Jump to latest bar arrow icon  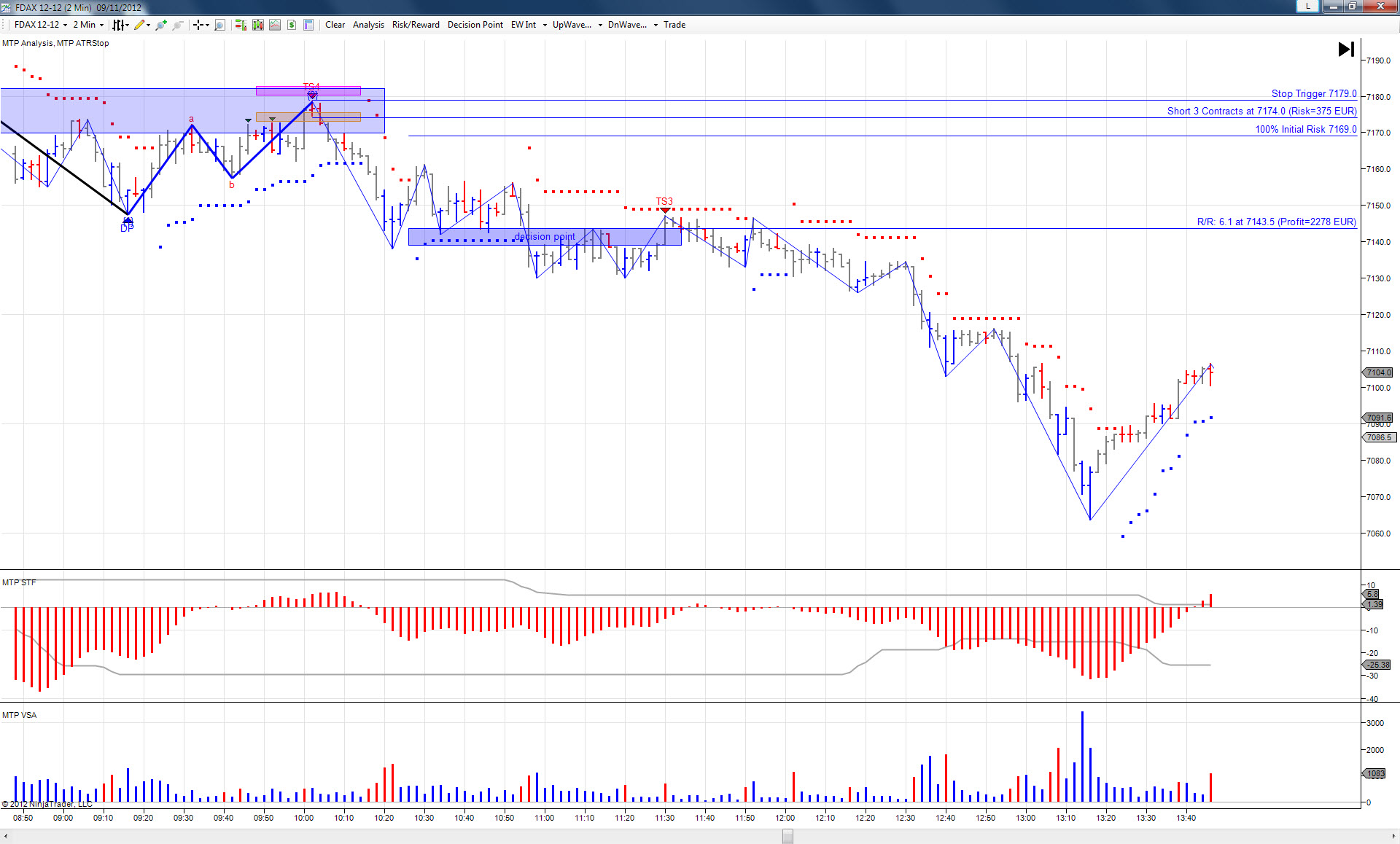1346,49
